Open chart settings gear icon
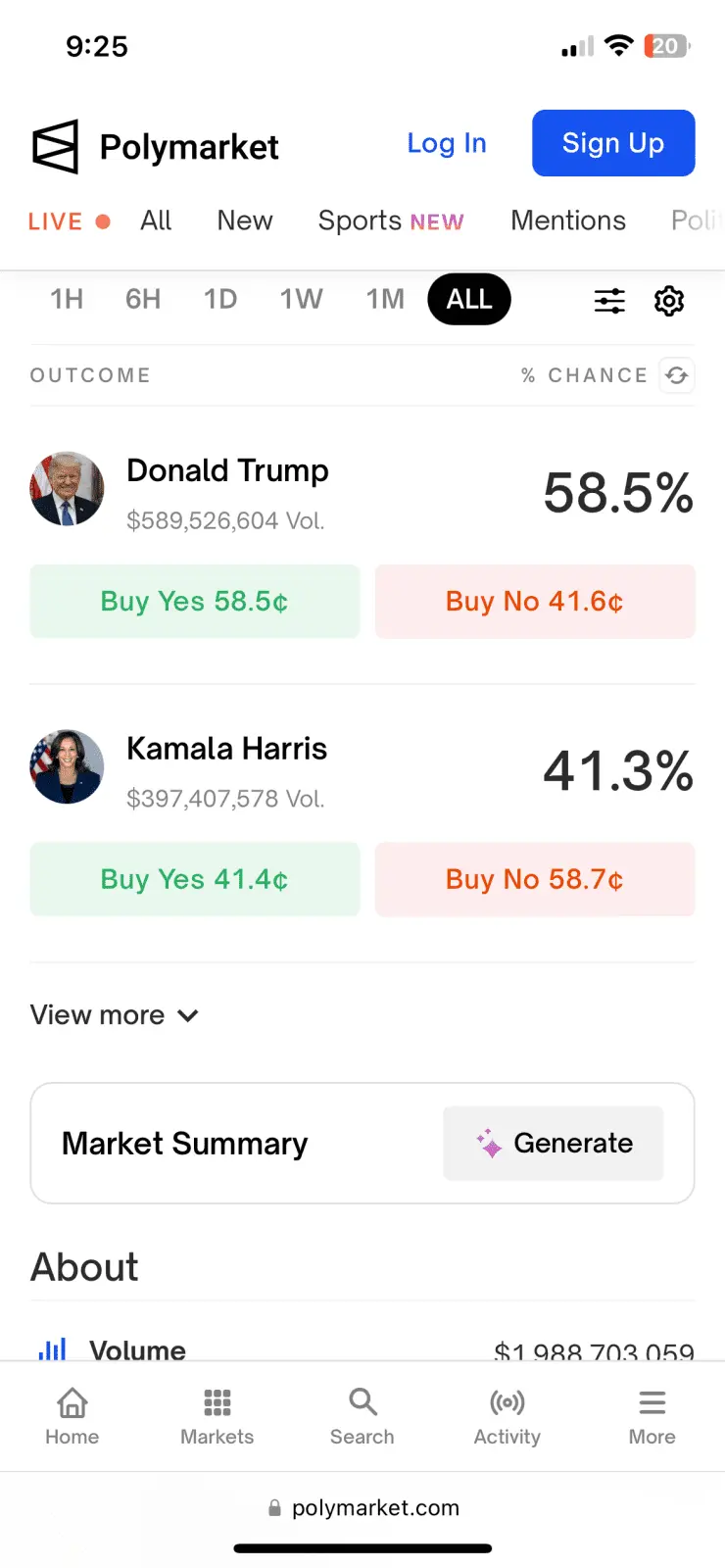Screen dimensions: 725x1568 pos(669,301)
